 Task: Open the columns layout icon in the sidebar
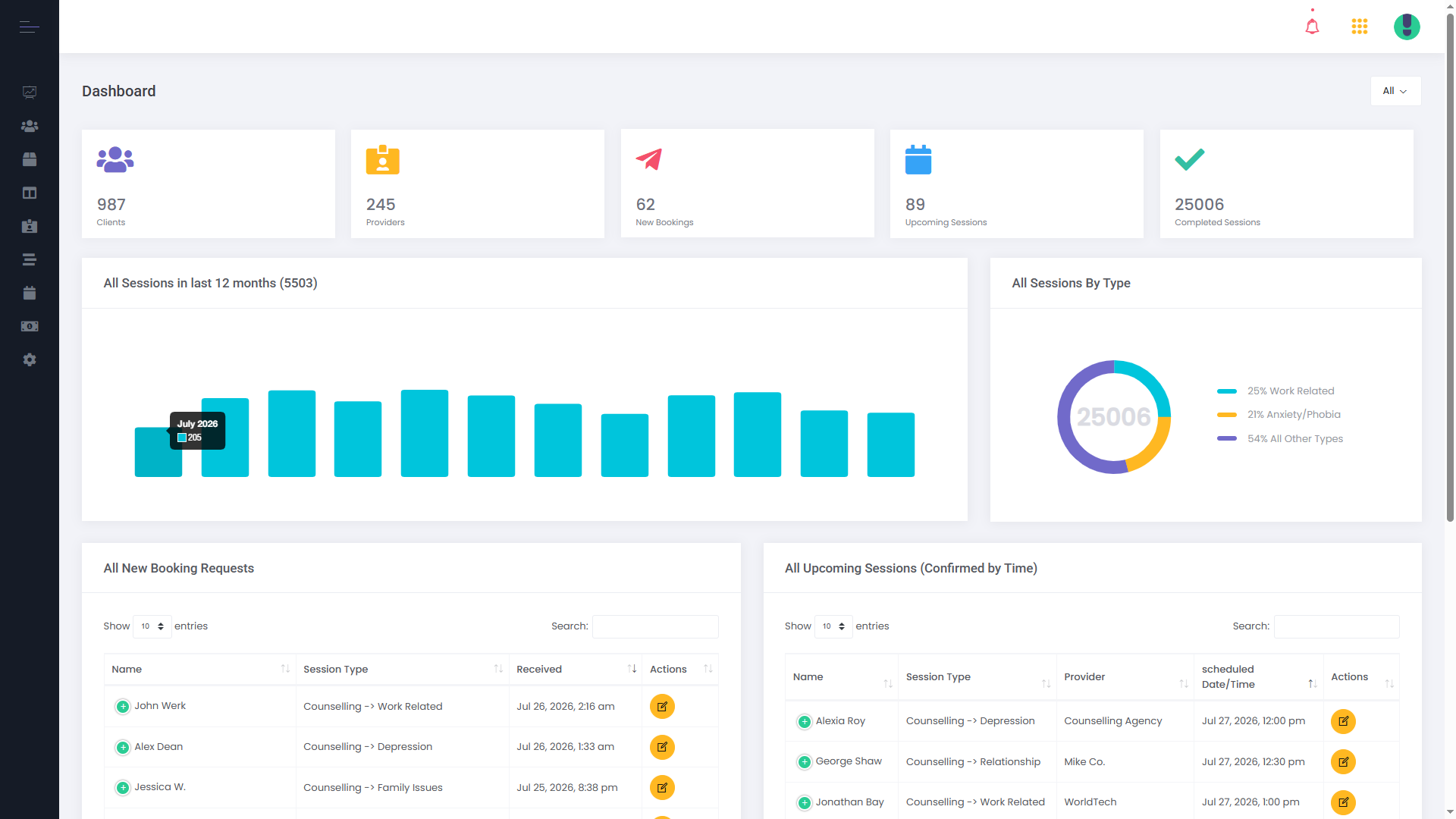tap(30, 193)
